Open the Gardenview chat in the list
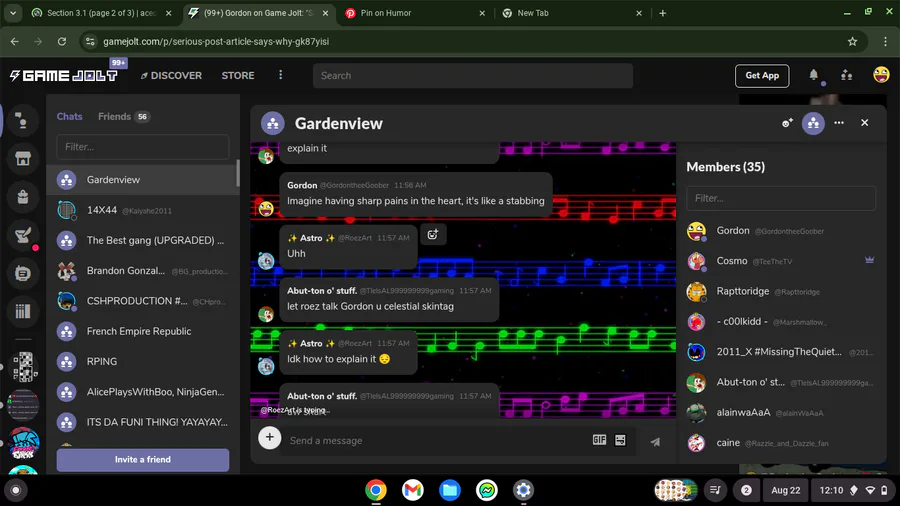The image size is (900, 506). [x=142, y=180]
